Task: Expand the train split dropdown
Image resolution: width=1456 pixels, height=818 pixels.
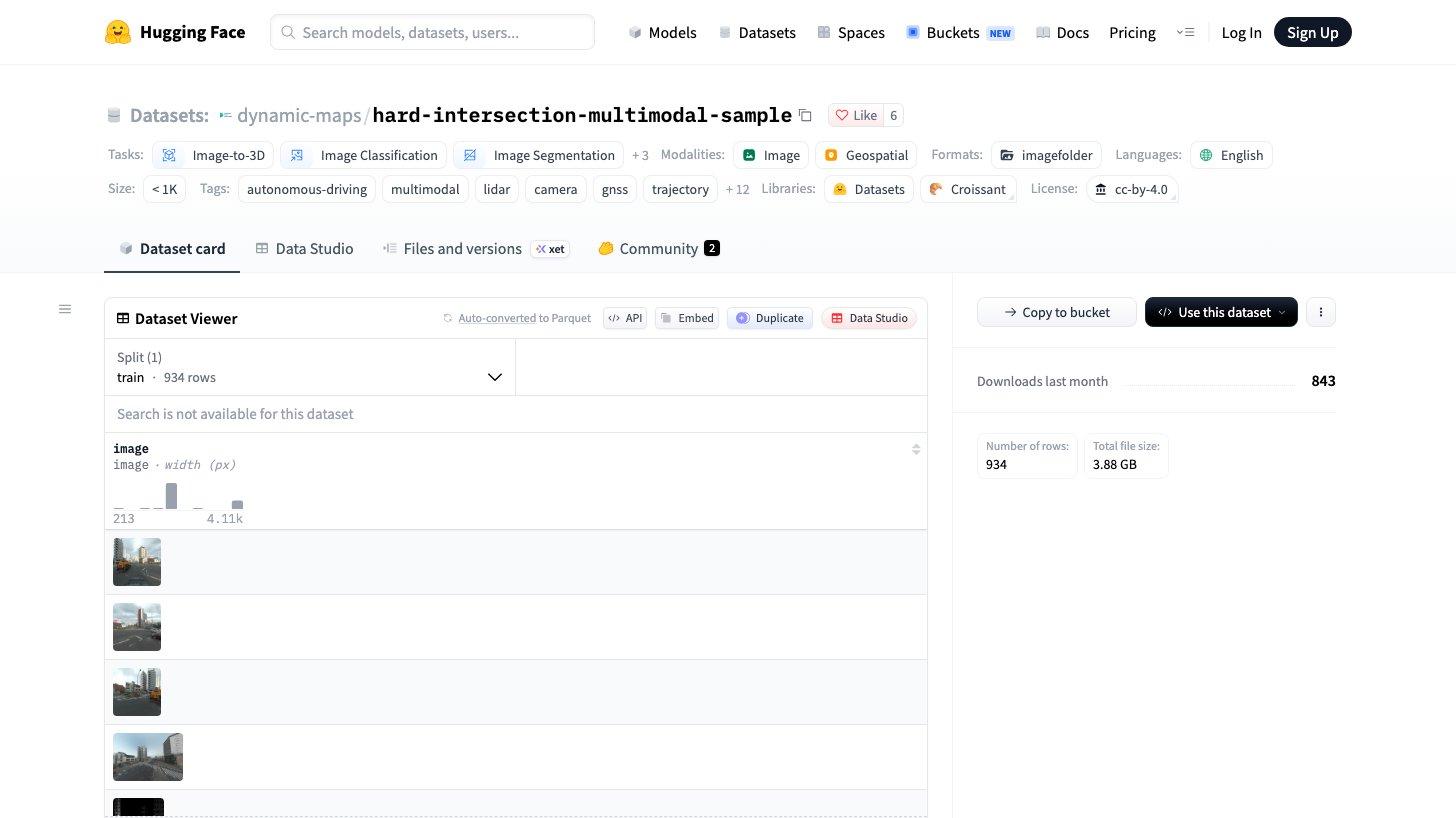Action: [310, 367]
